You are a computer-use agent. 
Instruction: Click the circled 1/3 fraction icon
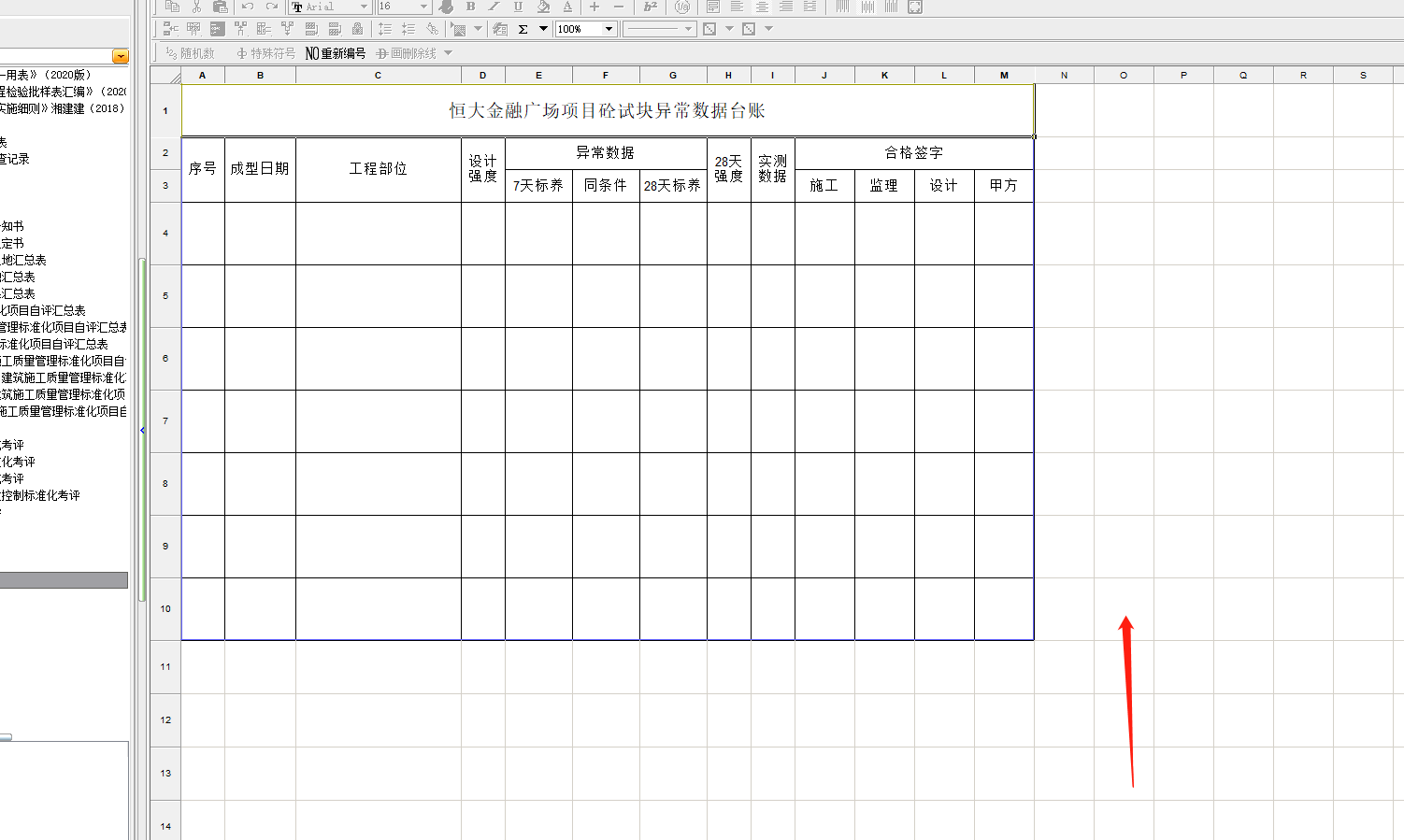pos(682,6)
